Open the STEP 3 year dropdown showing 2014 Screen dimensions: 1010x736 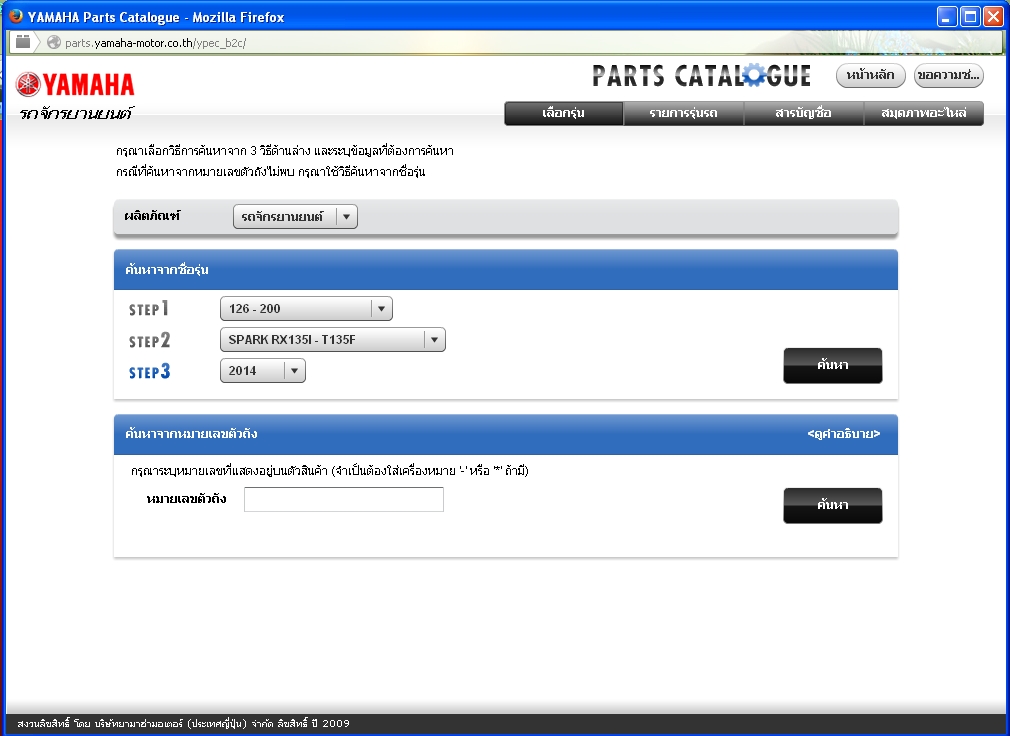(263, 371)
